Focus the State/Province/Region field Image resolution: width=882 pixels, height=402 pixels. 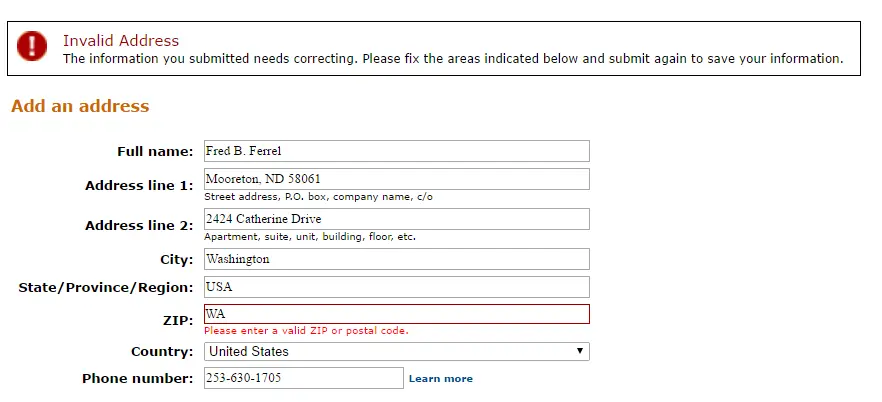[397, 287]
